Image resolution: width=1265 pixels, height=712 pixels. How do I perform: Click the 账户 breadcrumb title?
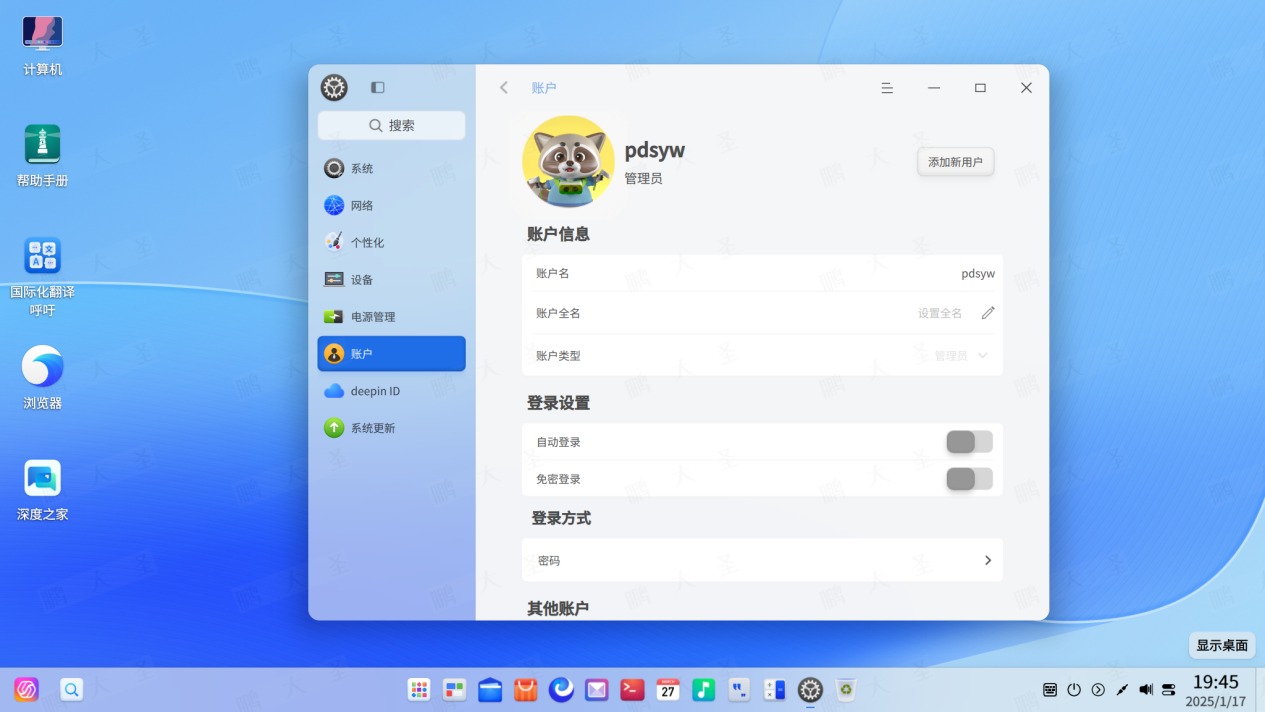[x=544, y=88]
